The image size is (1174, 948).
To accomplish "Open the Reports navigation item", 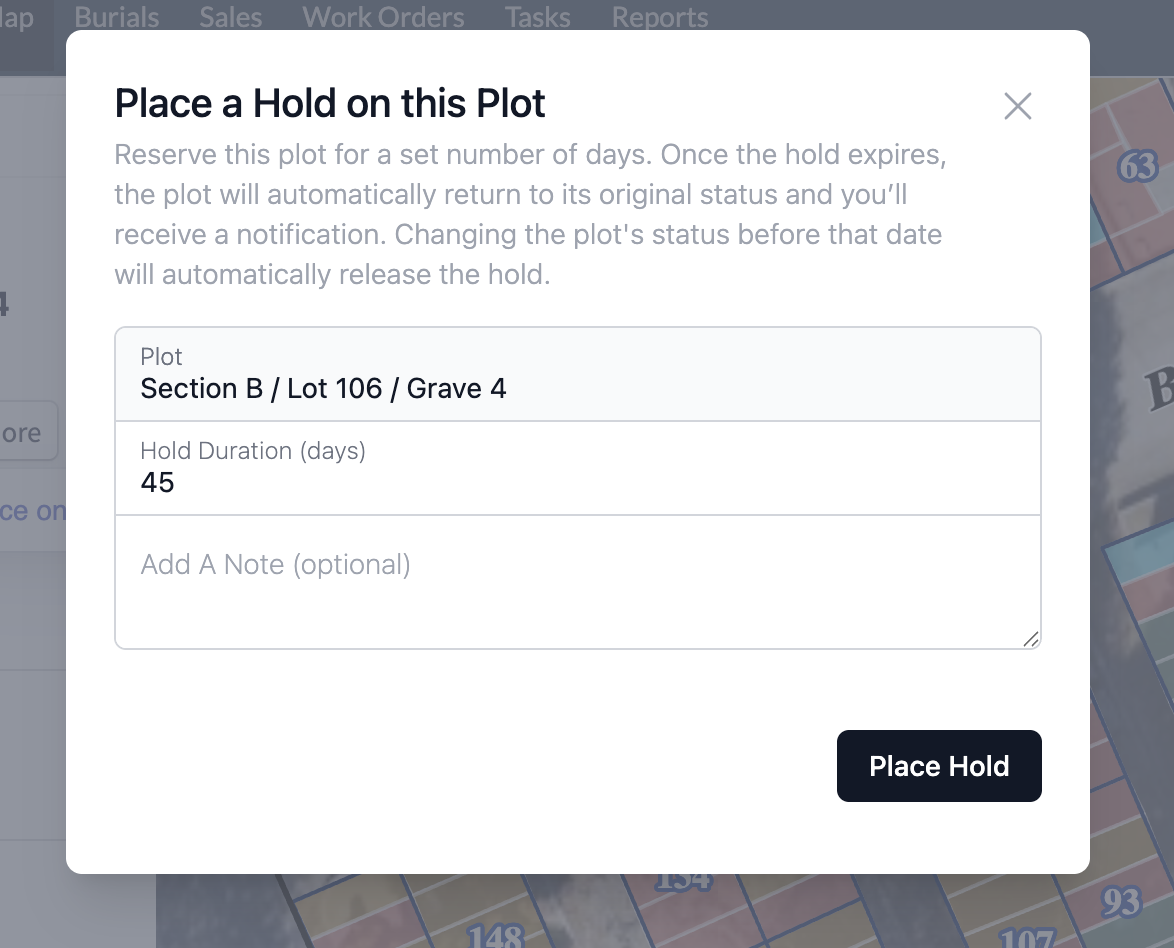I will [x=660, y=17].
